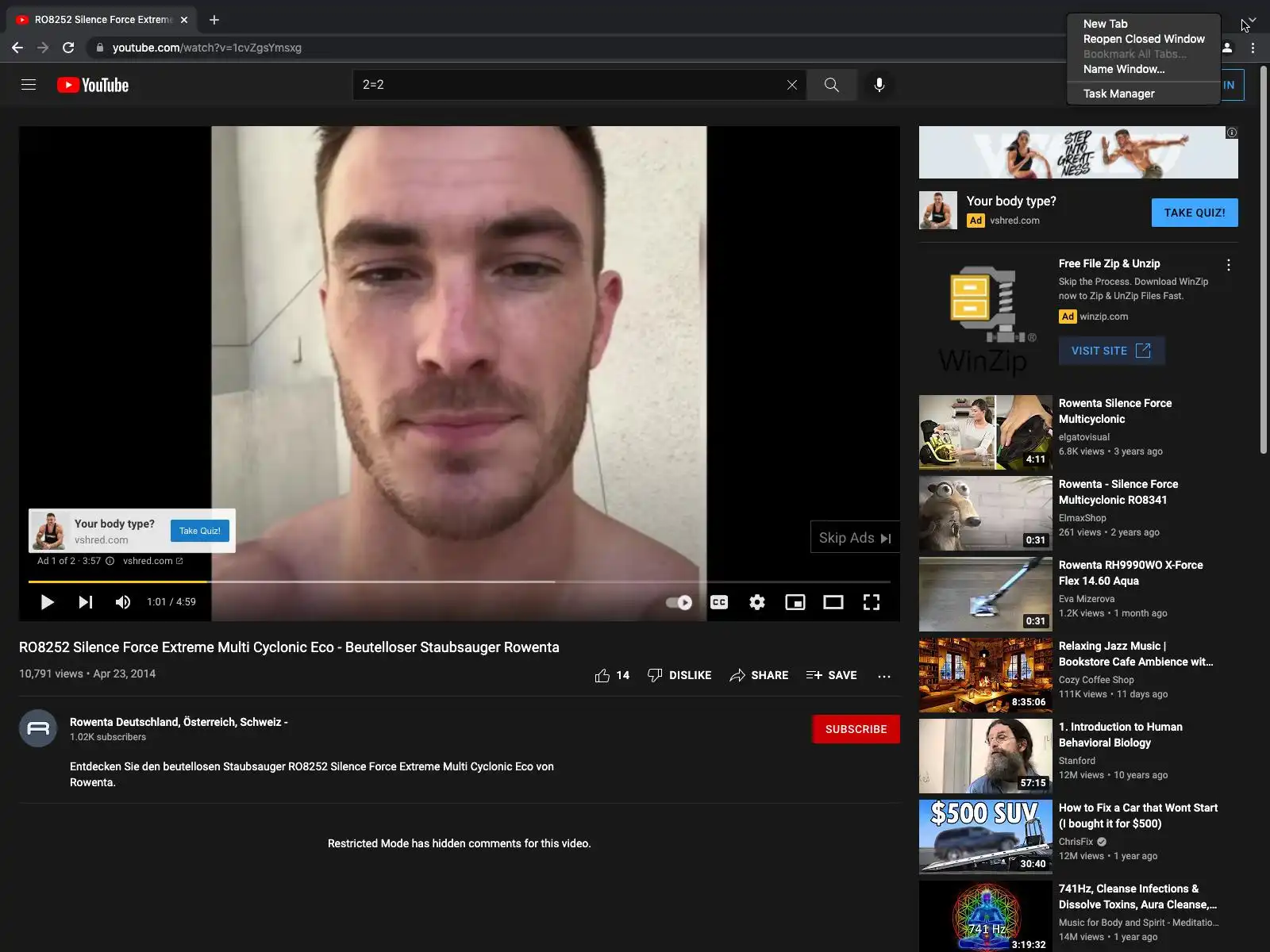The image size is (1270, 952).
Task: Open a new browser tab
Action: pyautogui.click(x=214, y=20)
